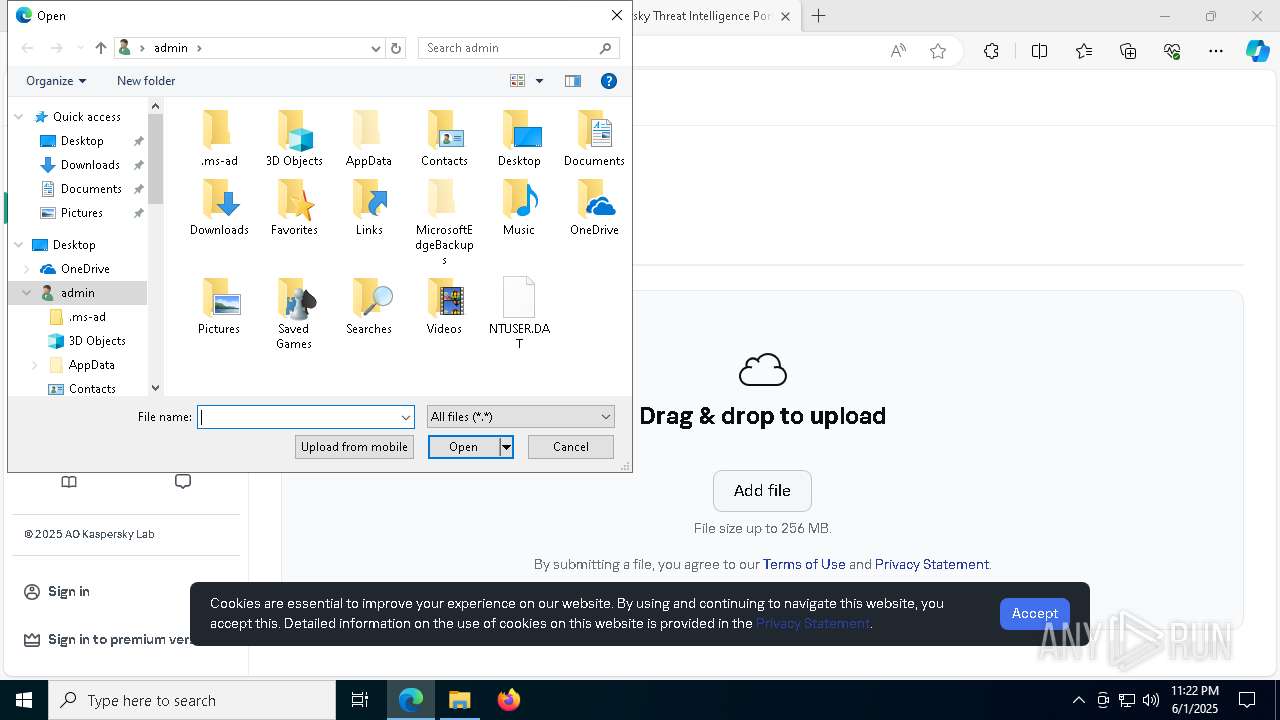Select Downloads under Quick access
This screenshot has height=720, width=1280.
(90, 165)
